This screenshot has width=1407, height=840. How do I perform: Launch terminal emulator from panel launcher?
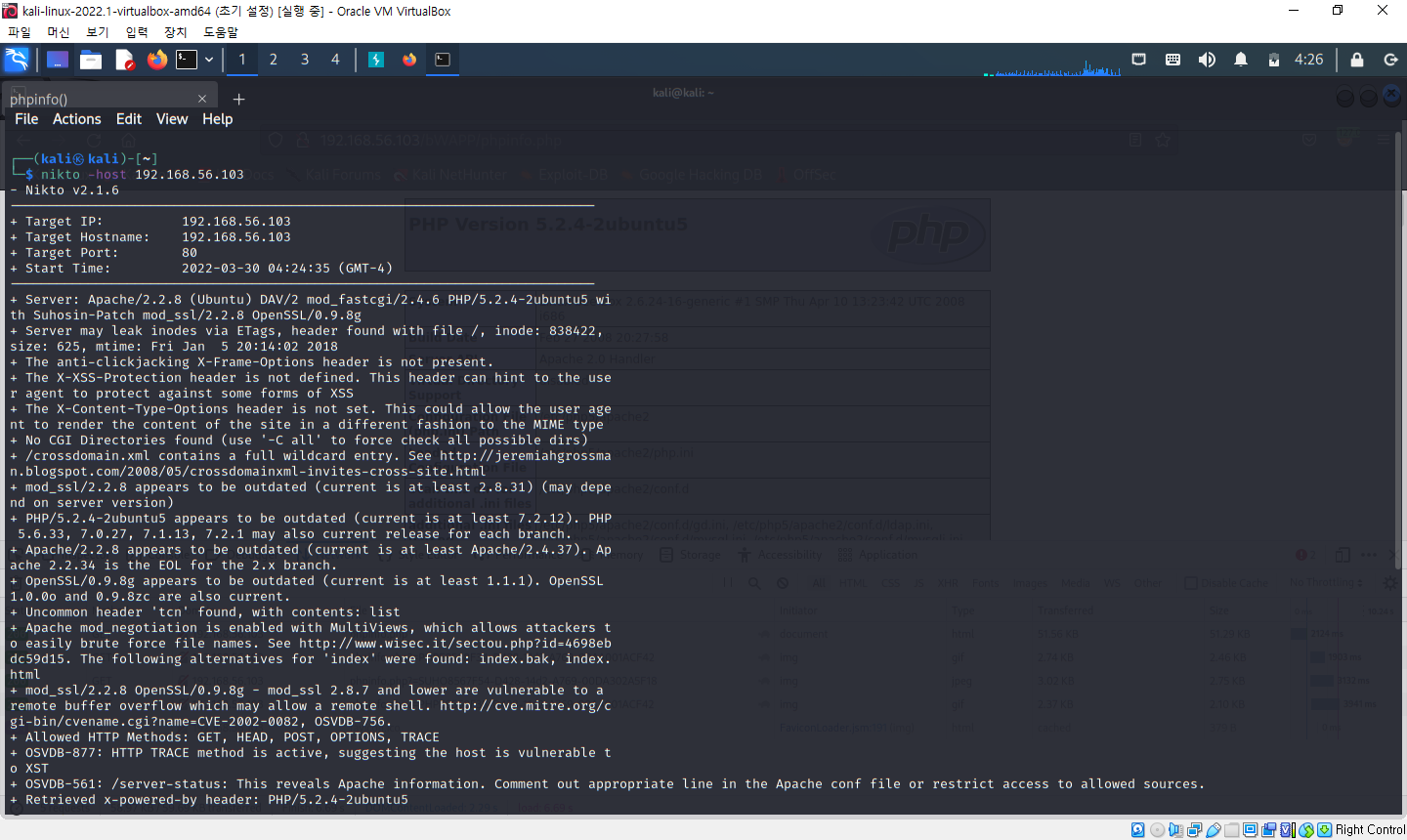(187, 60)
